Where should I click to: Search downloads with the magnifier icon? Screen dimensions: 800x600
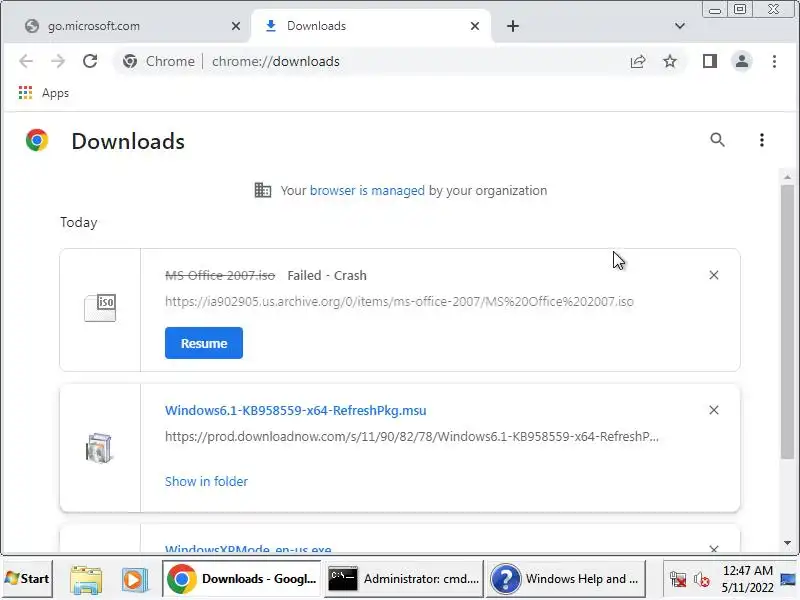pyautogui.click(x=717, y=140)
